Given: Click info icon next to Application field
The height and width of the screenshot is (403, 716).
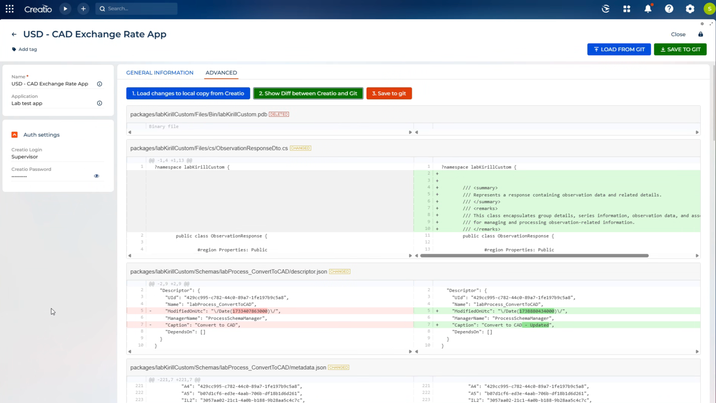Looking at the screenshot, I should [x=100, y=103].
